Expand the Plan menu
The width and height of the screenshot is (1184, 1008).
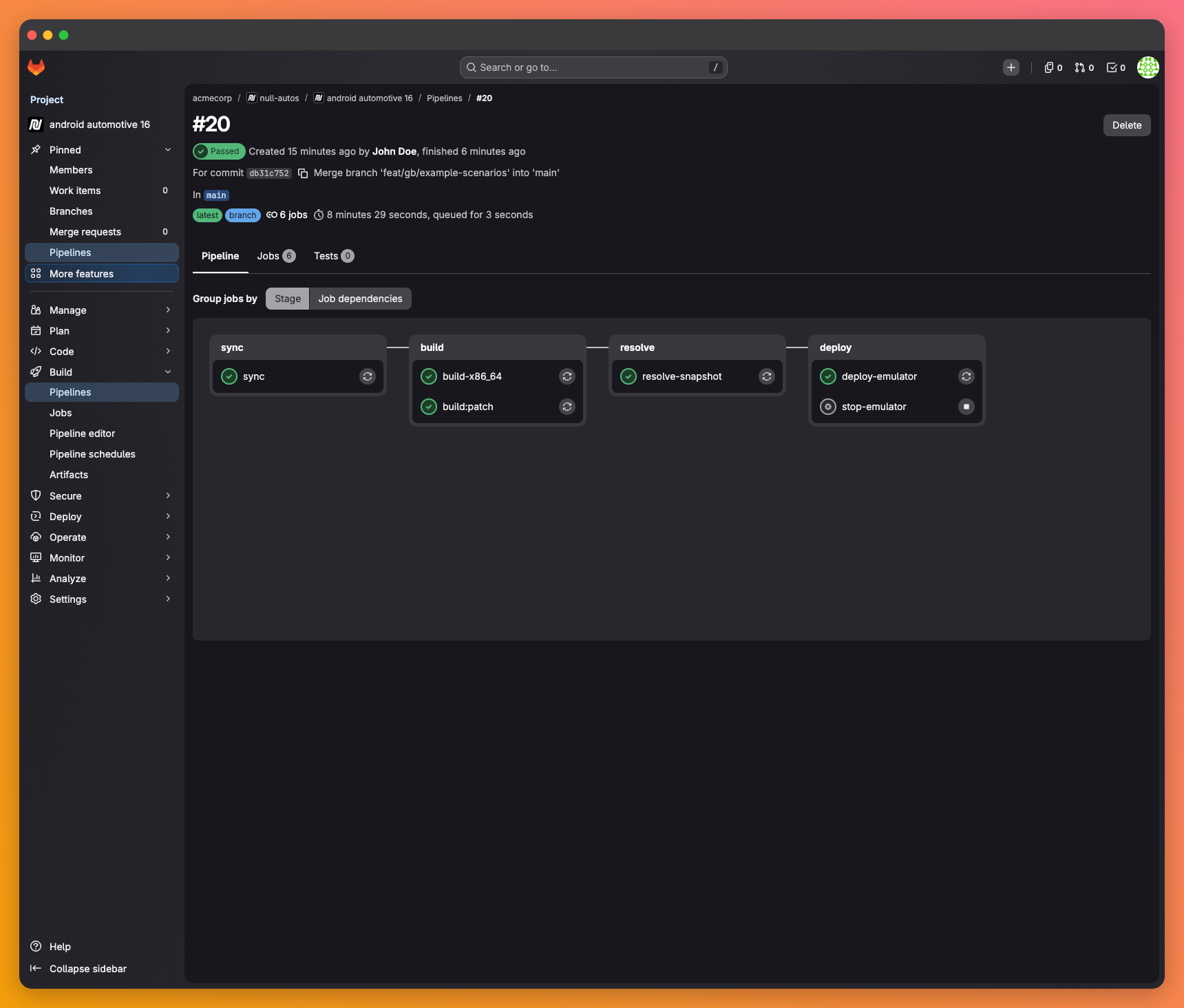tap(101, 331)
